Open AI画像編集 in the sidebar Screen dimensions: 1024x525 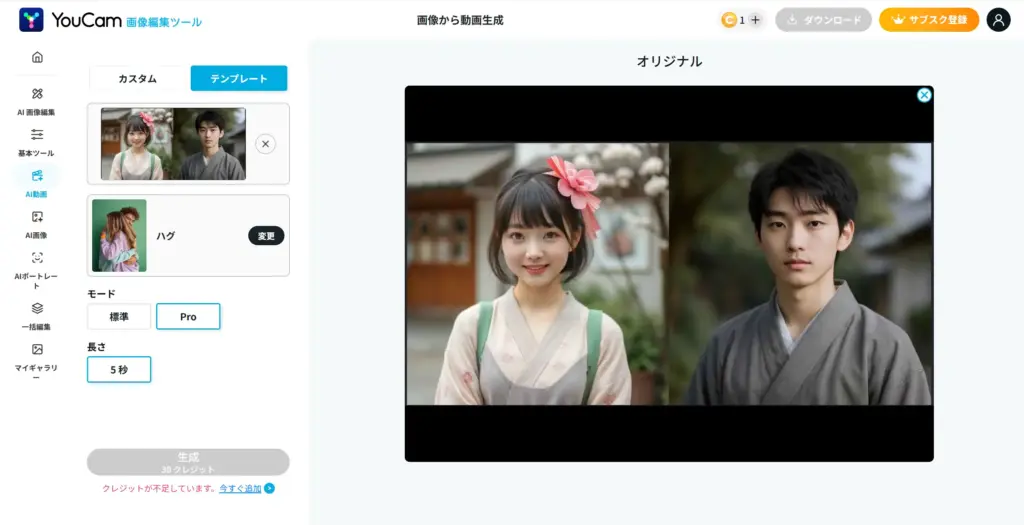(37, 102)
